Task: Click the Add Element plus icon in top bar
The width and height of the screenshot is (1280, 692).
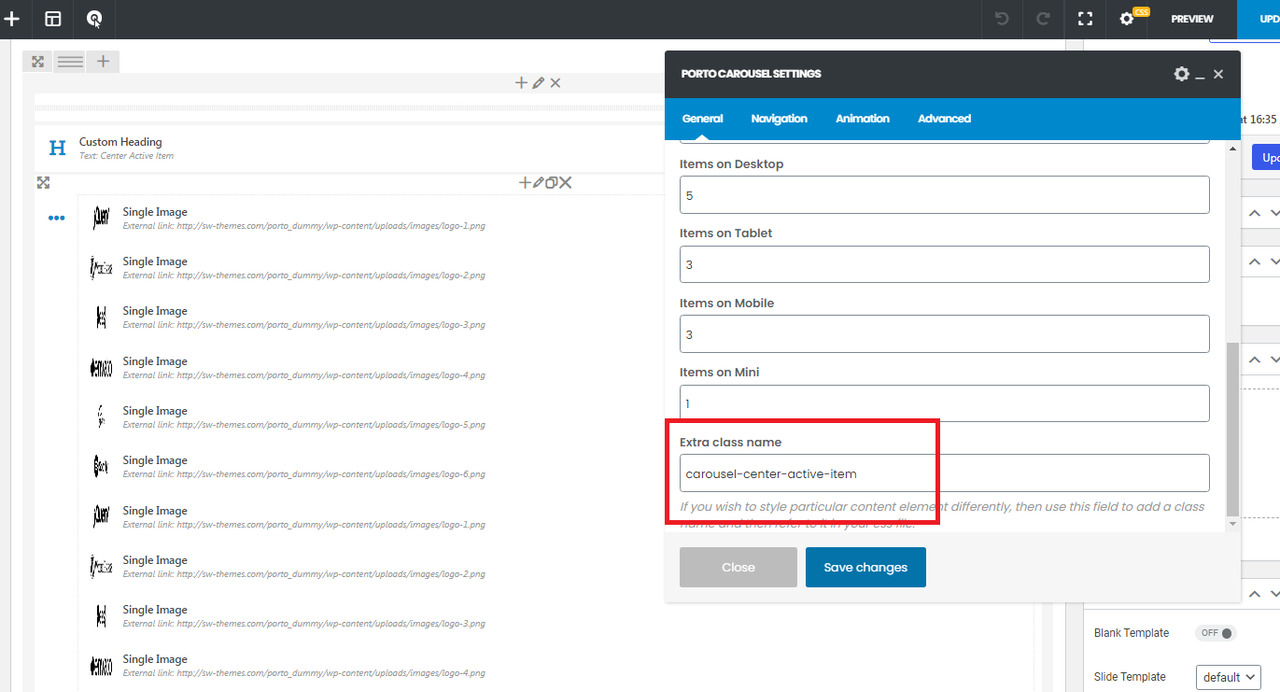Action: pyautogui.click(x=12, y=19)
